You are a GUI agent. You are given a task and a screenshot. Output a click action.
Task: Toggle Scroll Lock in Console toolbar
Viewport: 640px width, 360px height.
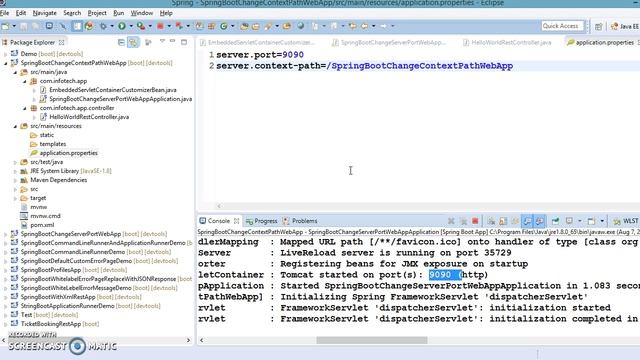(x=503, y=221)
